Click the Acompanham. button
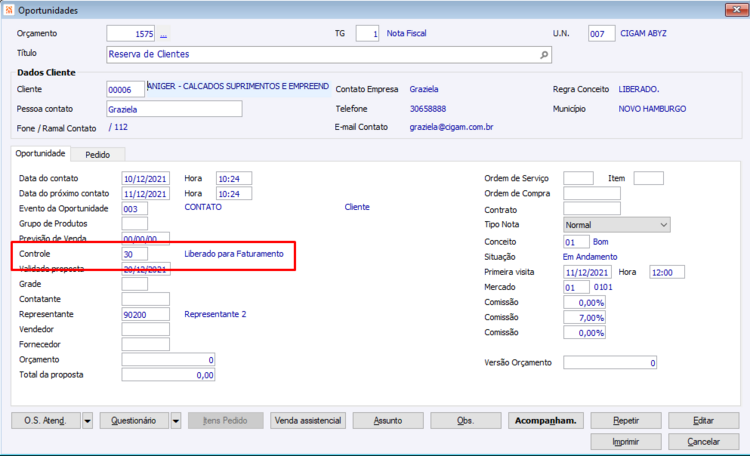The height and width of the screenshot is (456, 750). (546, 421)
